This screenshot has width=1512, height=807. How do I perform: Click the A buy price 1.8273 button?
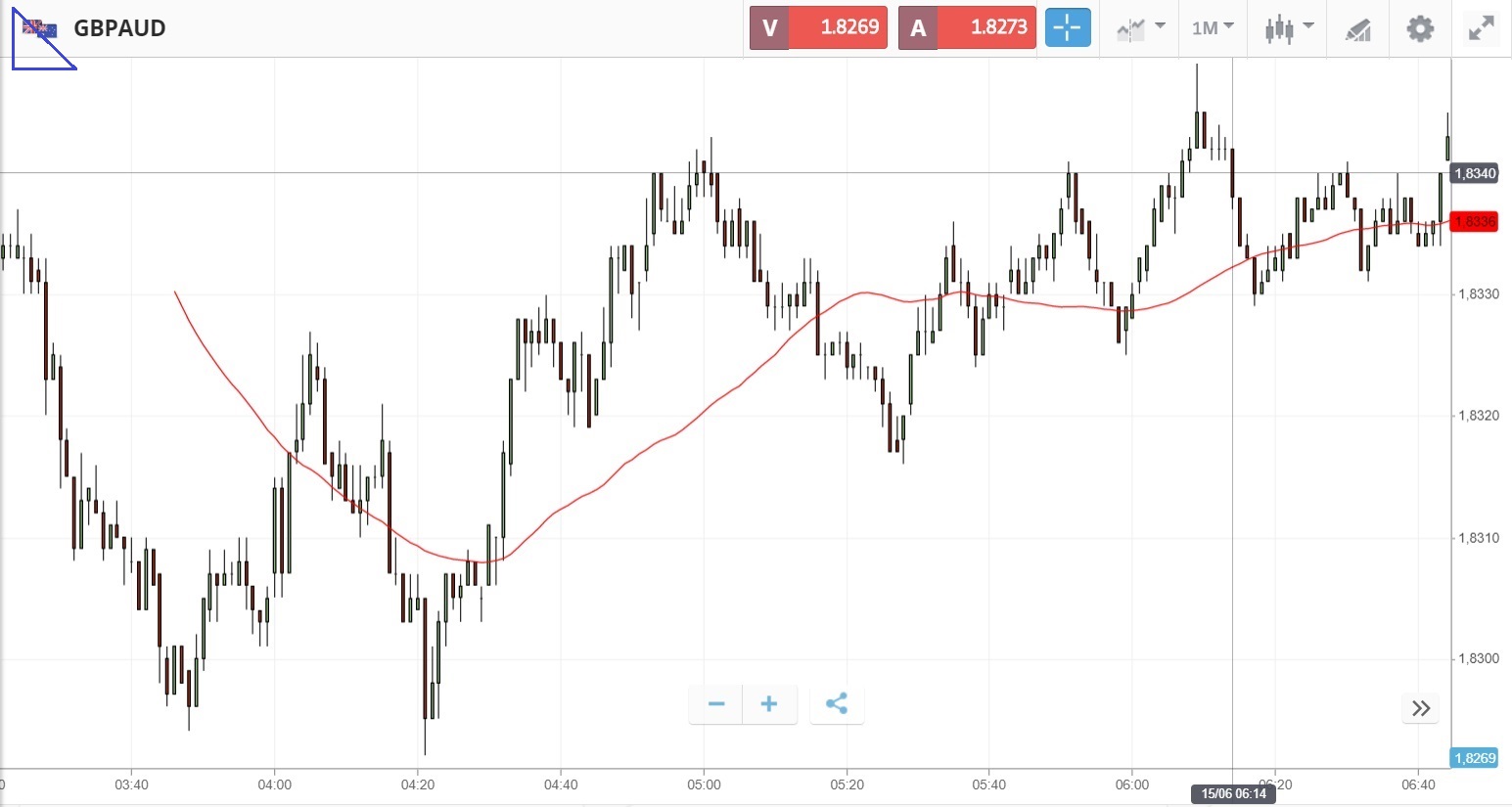click(x=967, y=27)
